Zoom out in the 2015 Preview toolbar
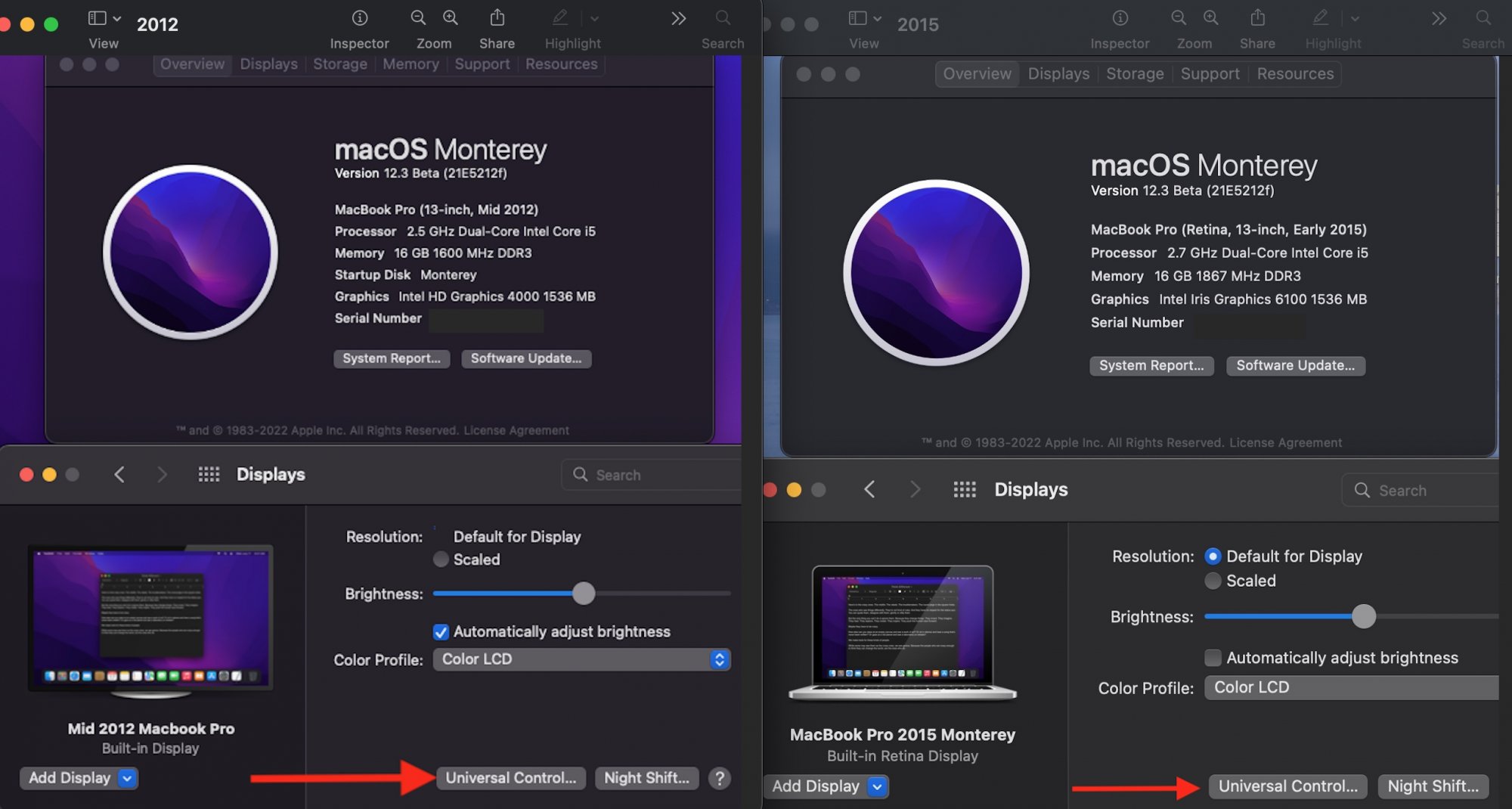This screenshot has width=1512, height=809. tap(1179, 18)
